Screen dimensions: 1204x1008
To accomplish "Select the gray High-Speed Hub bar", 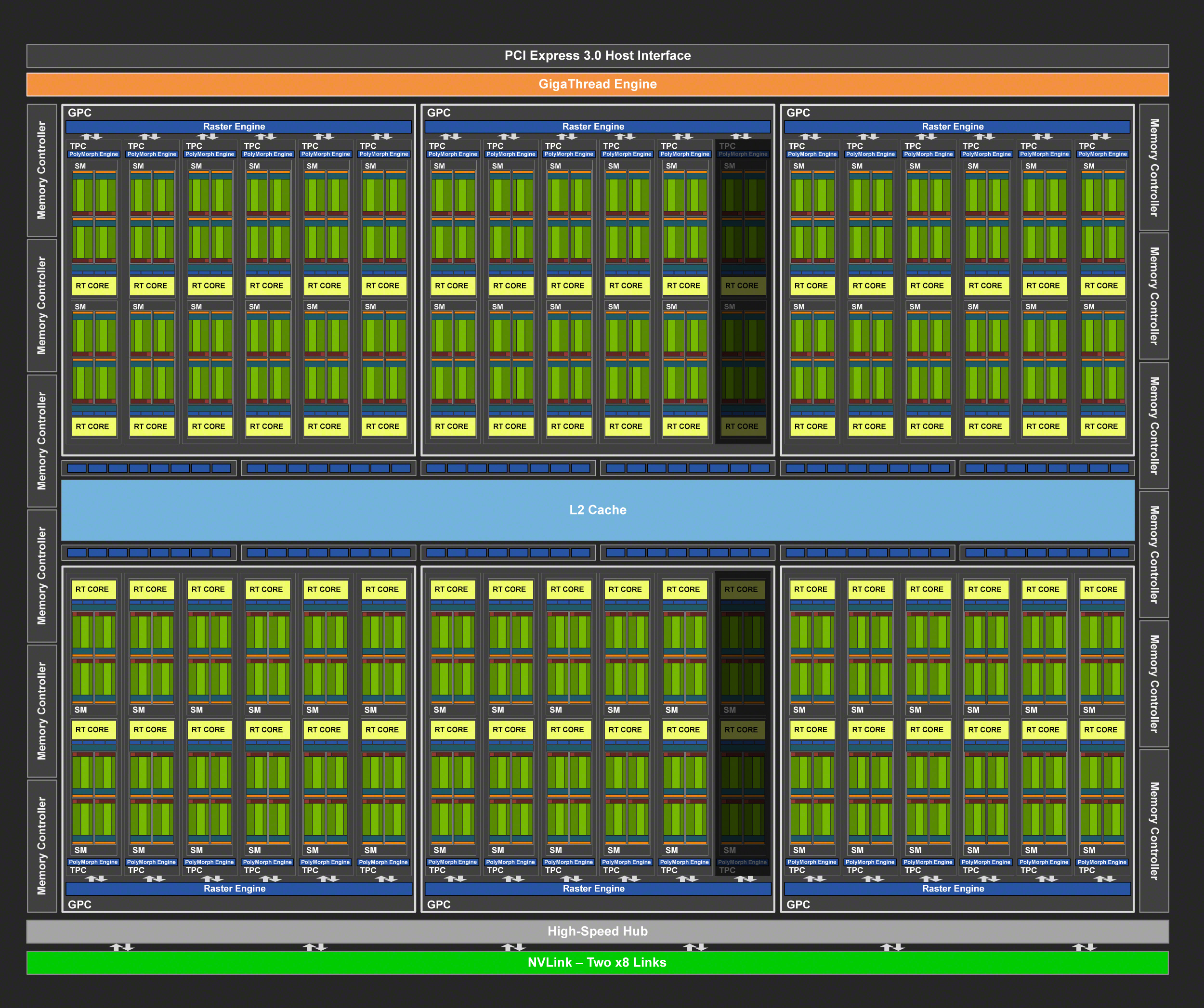I will tap(597, 931).
